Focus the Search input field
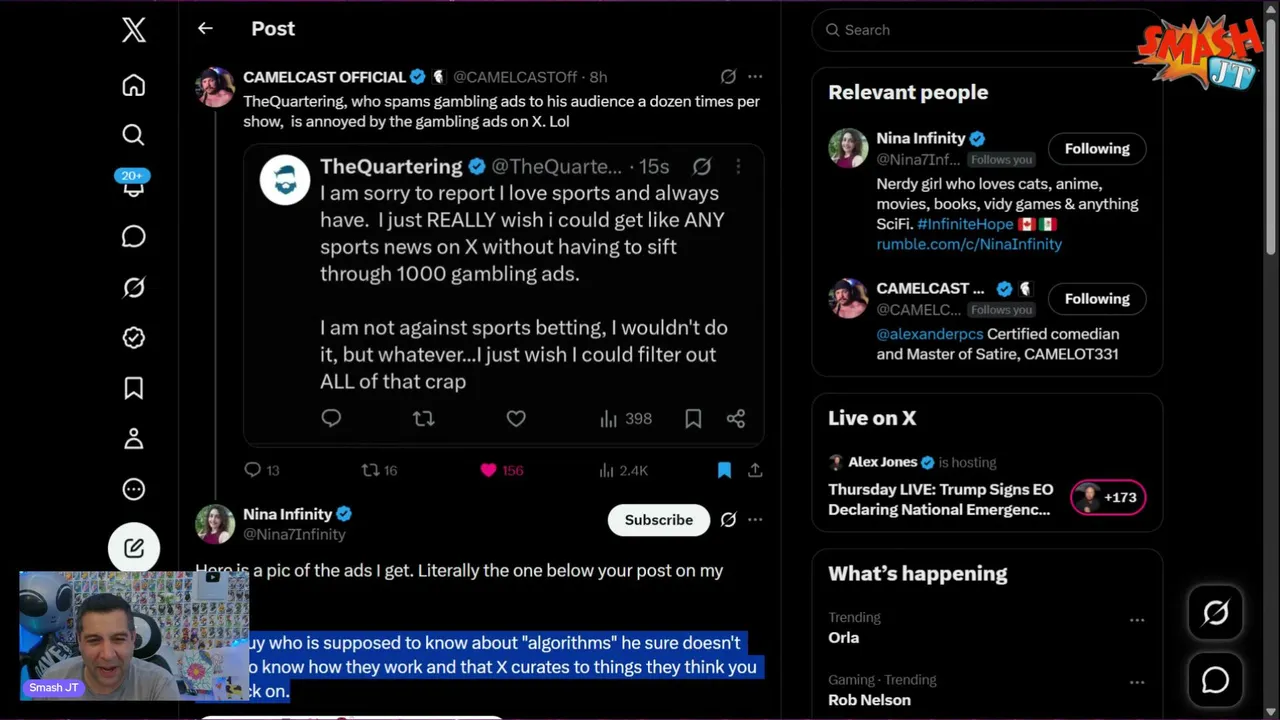Image resolution: width=1280 pixels, height=720 pixels. 985,30
